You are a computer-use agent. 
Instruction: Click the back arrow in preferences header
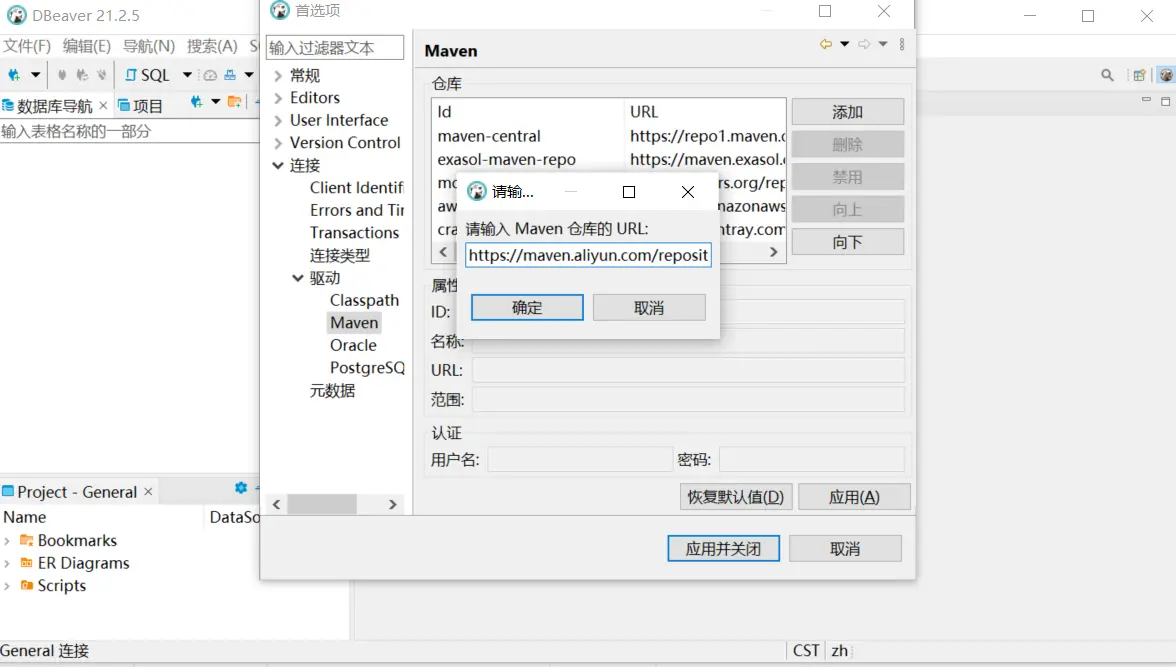point(826,44)
